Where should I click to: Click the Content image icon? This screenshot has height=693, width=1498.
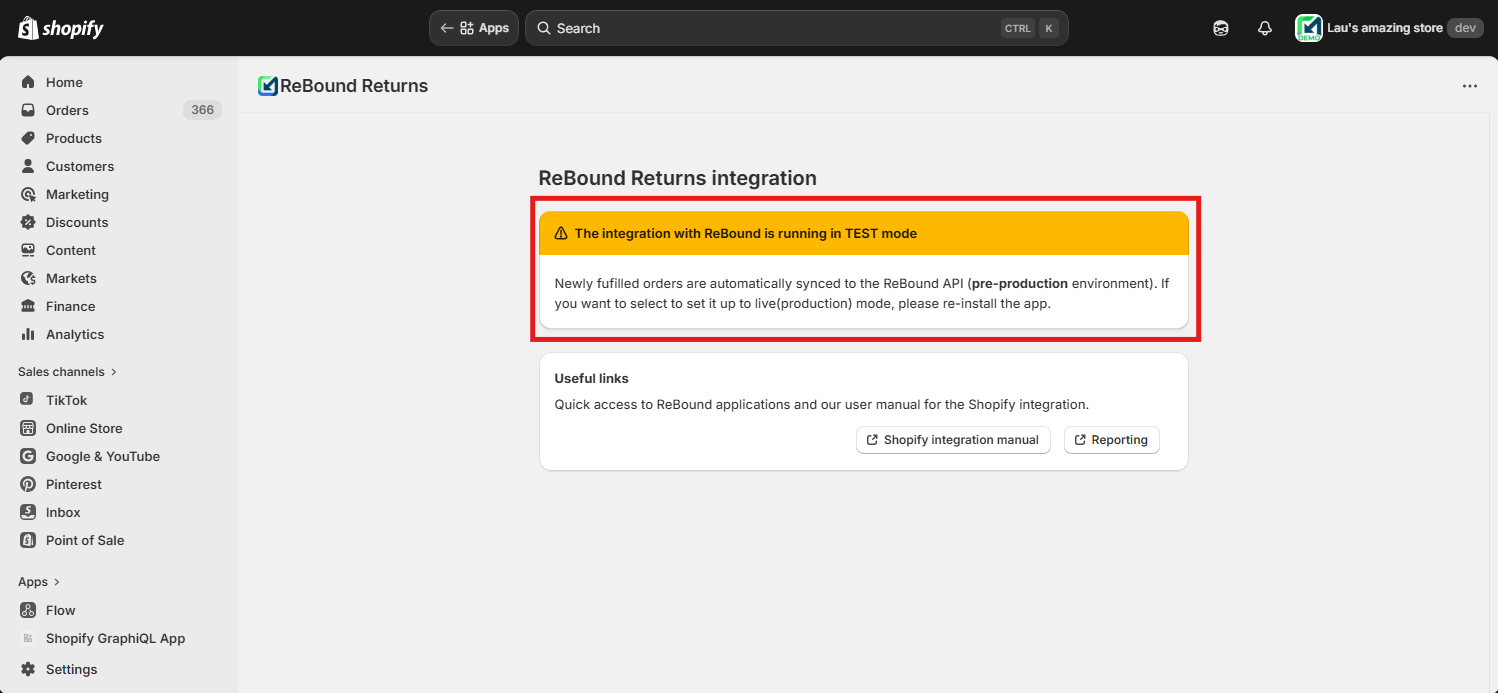pos(28,250)
